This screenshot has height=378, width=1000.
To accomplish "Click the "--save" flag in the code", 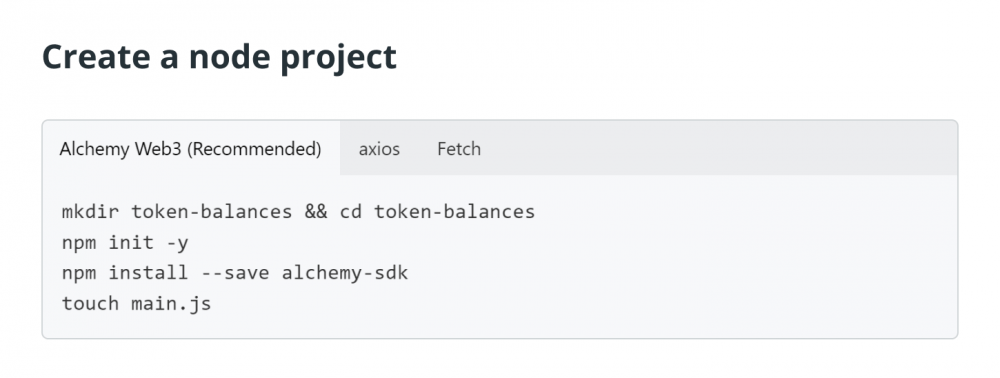I will 235,273.
